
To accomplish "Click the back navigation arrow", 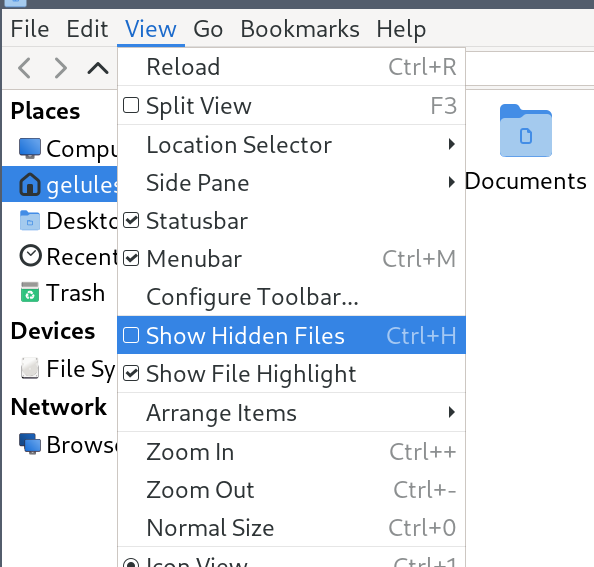I will [25, 68].
